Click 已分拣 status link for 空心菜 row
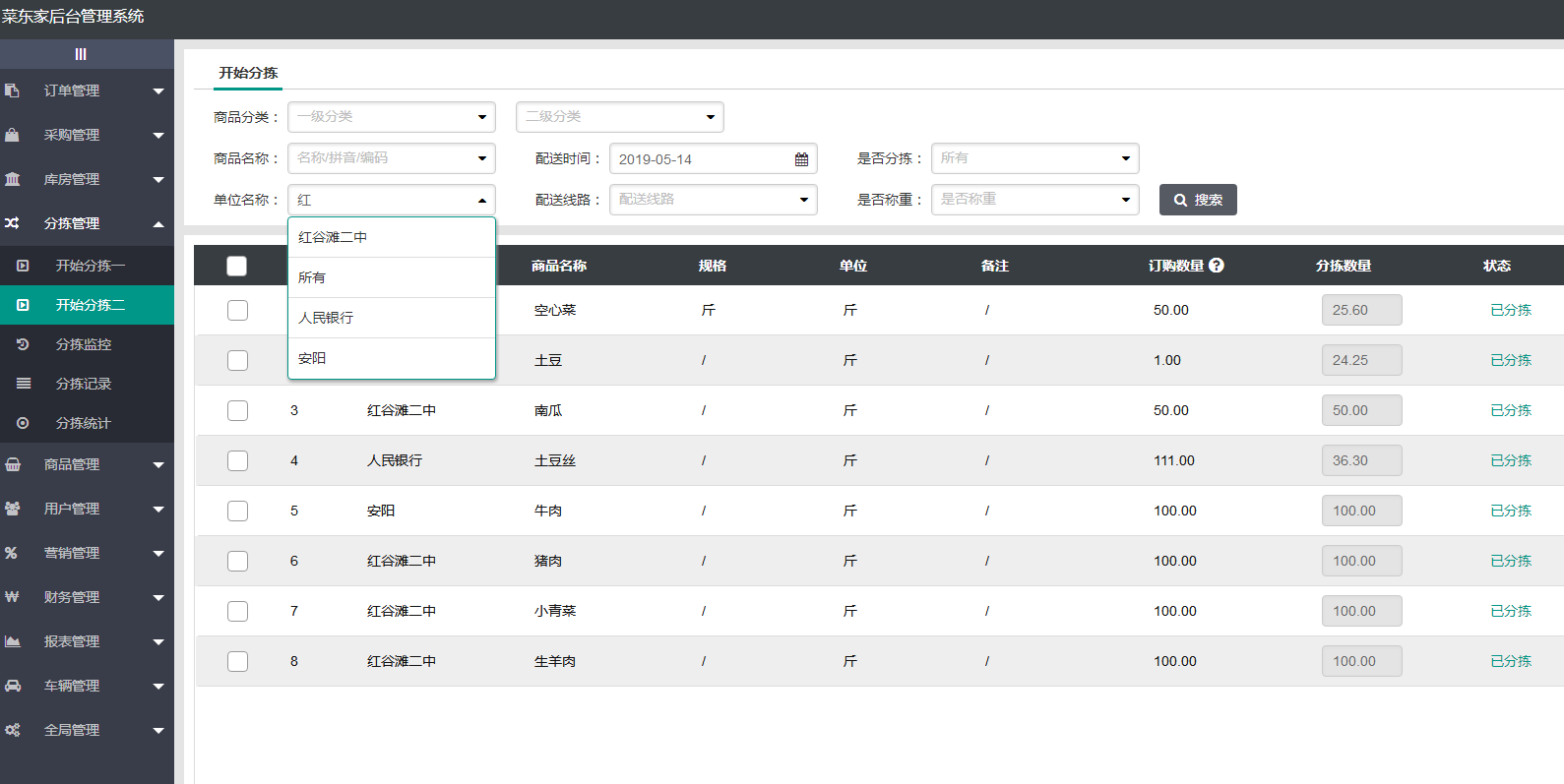The width and height of the screenshot is (1564, 784). (1511, 310)
